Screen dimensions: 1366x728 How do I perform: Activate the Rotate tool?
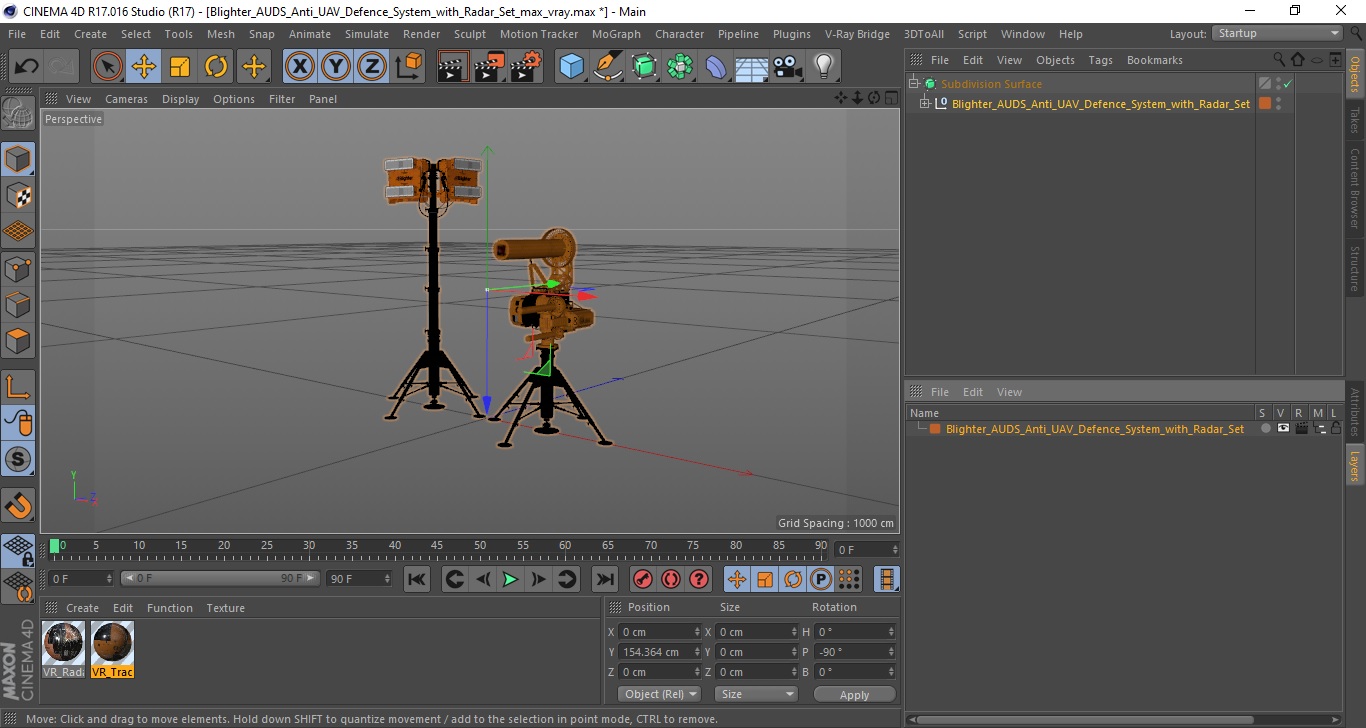216,67
